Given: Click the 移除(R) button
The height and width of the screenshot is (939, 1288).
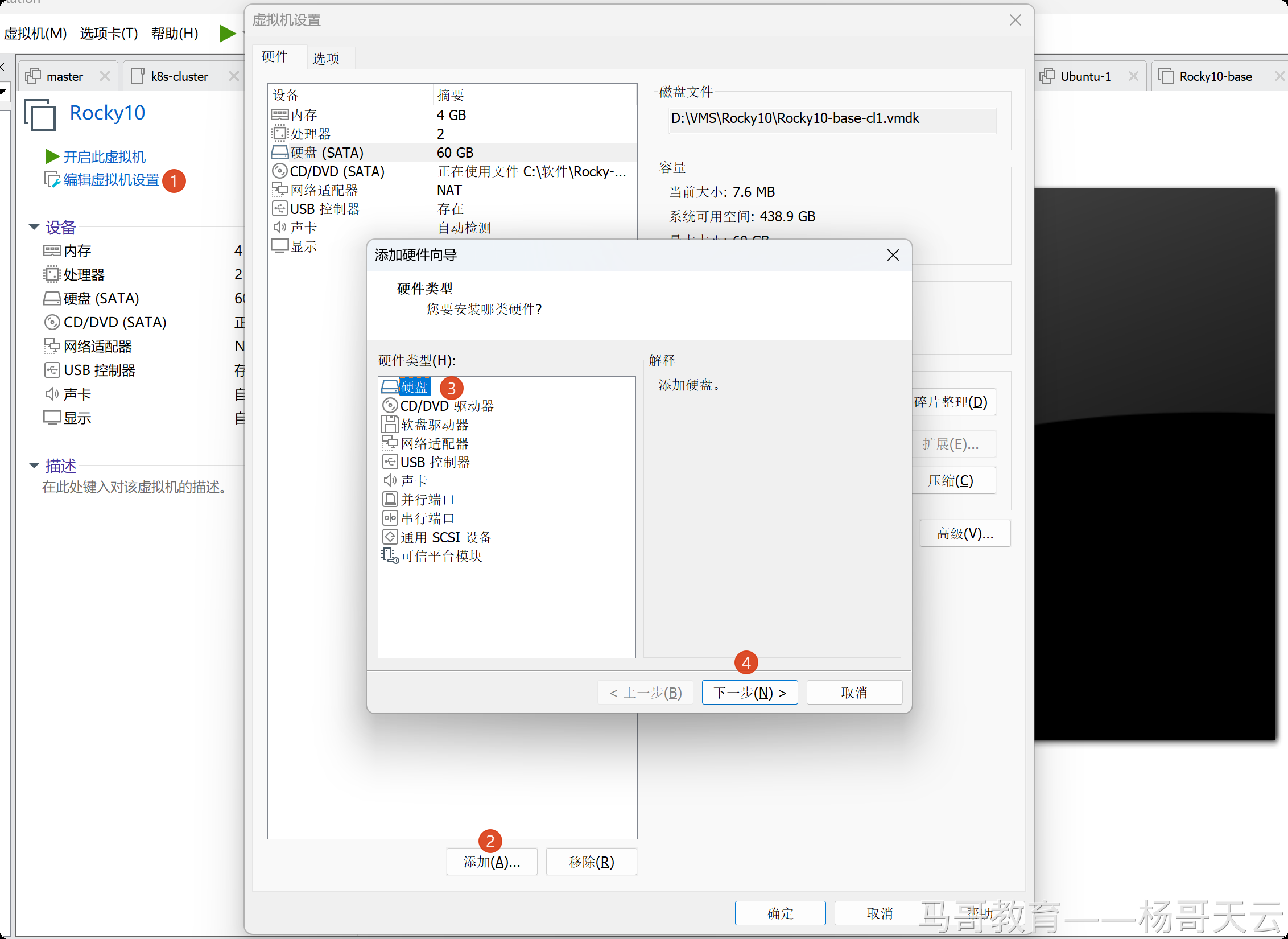Looking at the screenshot, I should (x=591, y=862).
